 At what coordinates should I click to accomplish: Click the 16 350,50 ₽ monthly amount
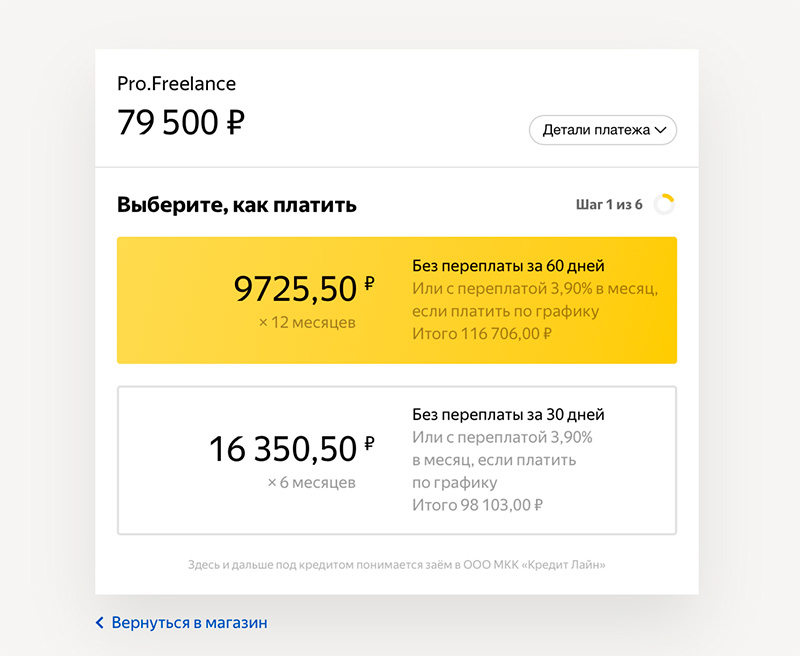[292, 449]
